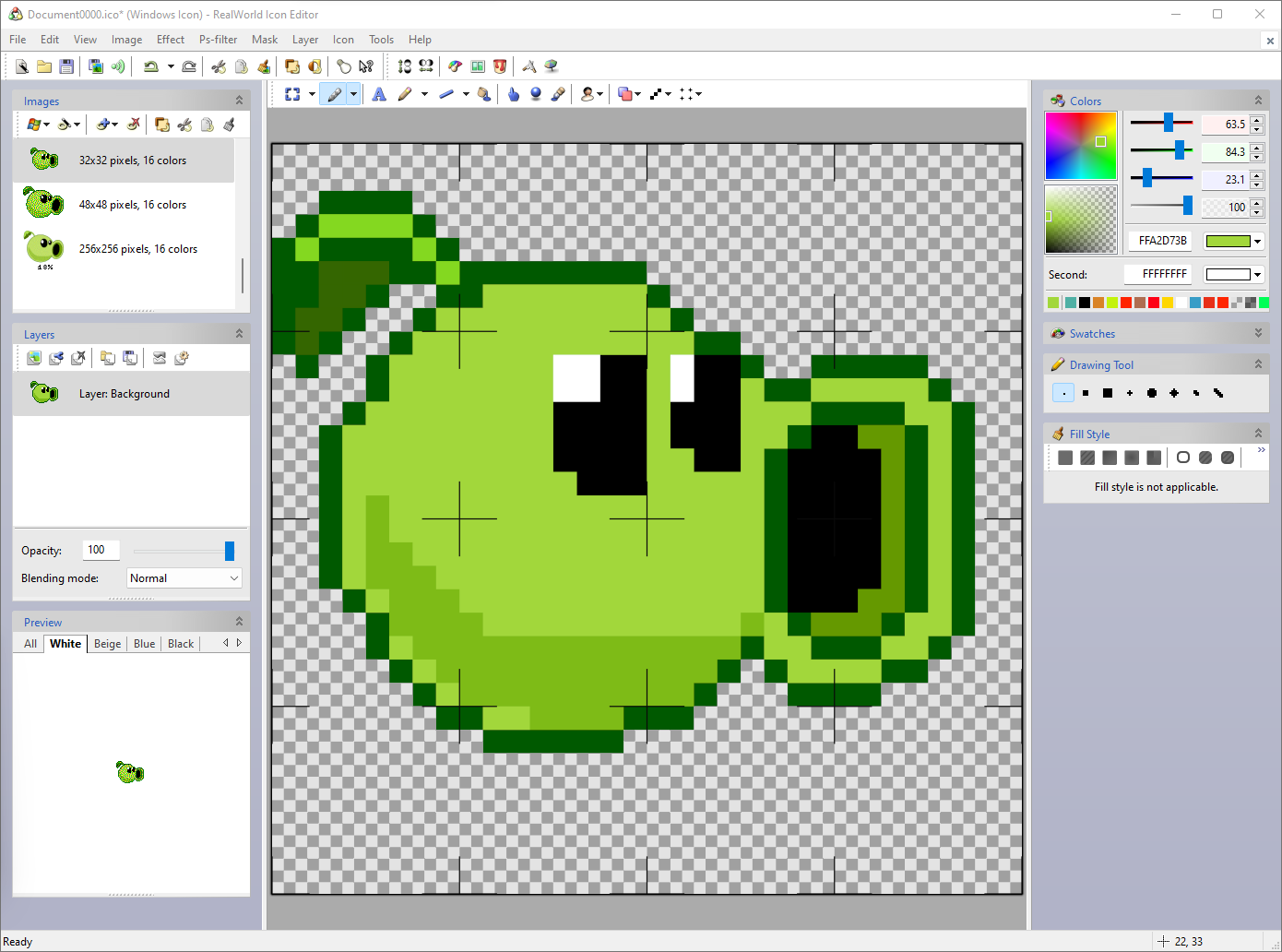Screen dimensions: 1282x952
Task: Open the Blending mode Normal dropdown
Action: [184, 578]
